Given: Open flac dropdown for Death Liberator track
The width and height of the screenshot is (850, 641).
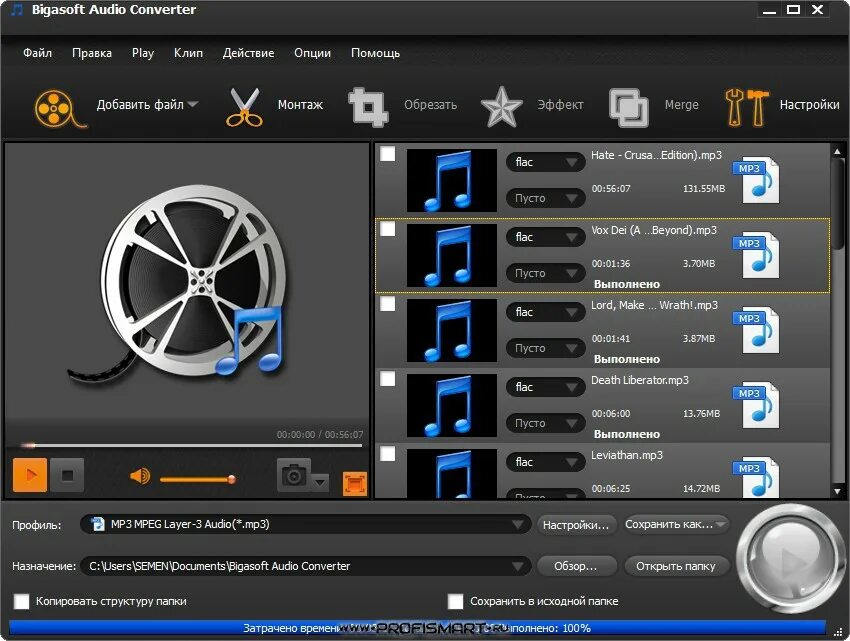Looking at the screenshot, I should [x=545, y=387].
